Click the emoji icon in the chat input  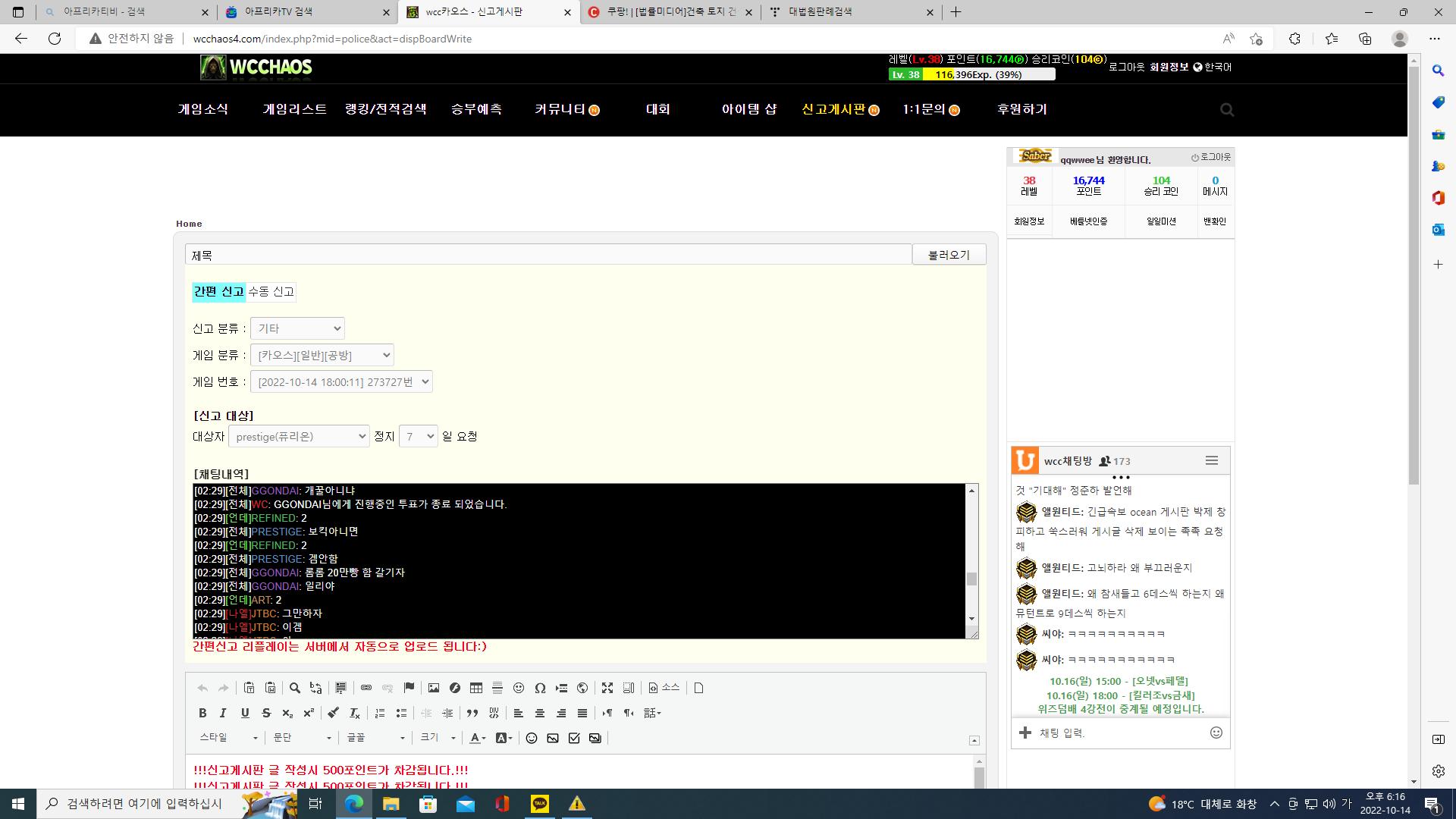[x=1216, y=733]
